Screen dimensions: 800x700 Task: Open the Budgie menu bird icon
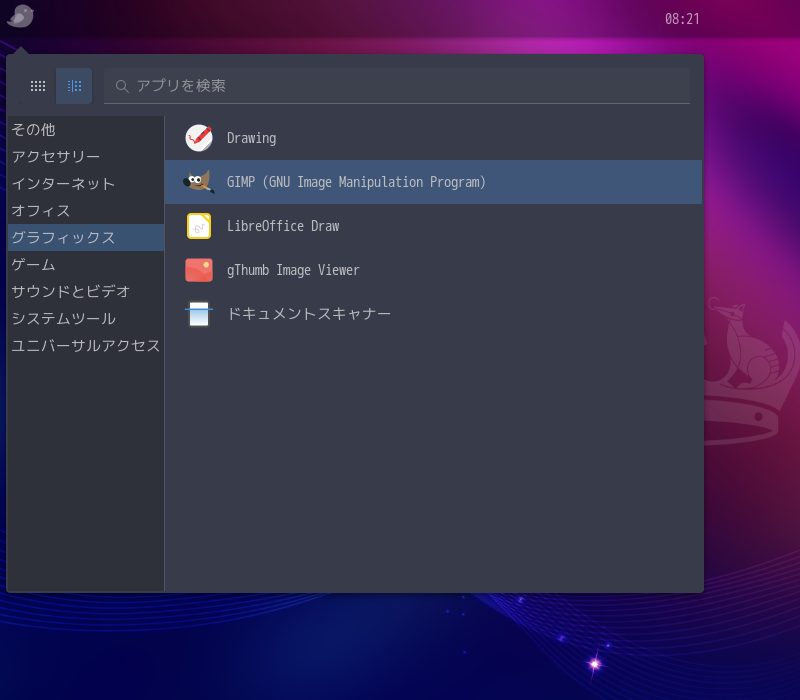20,16
